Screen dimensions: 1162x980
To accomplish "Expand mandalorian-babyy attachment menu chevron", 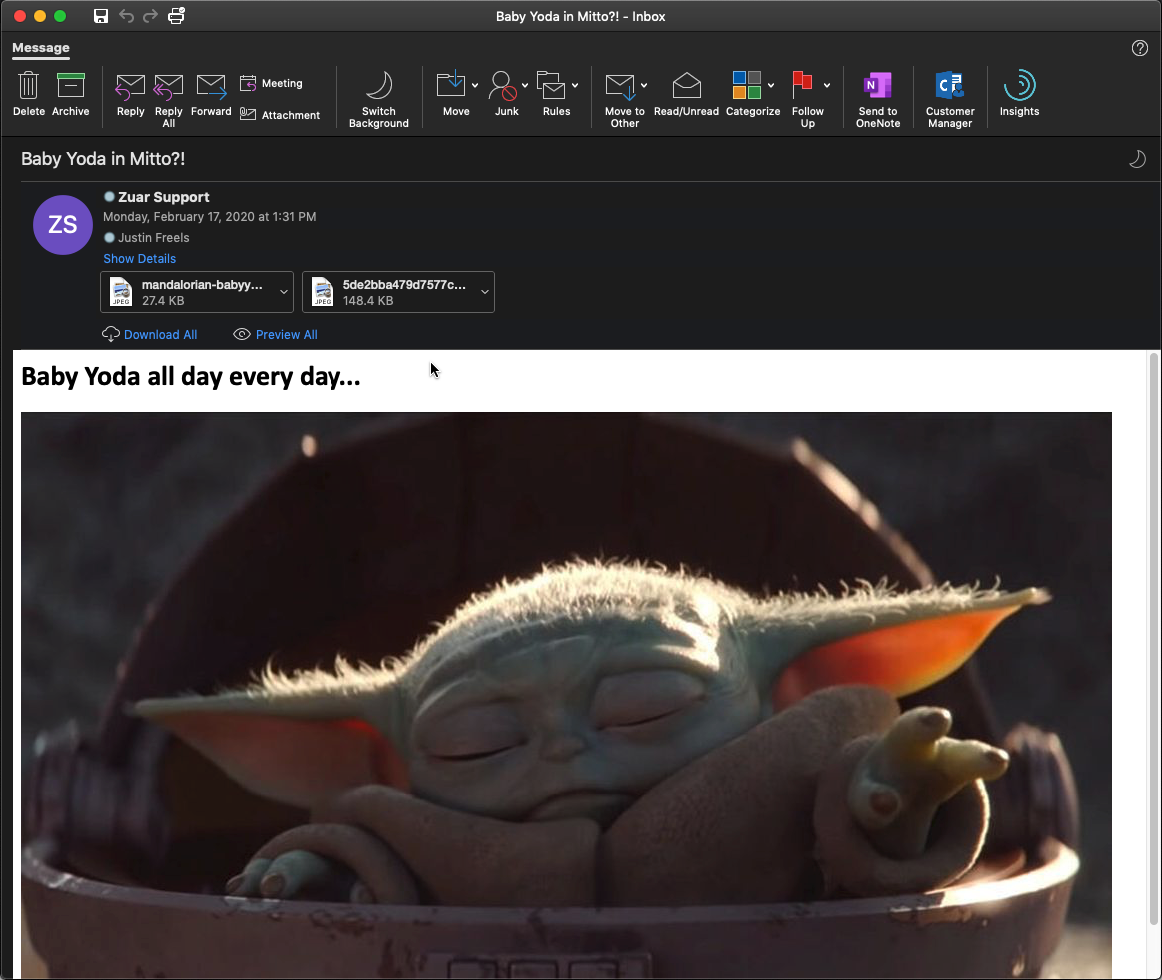I will (284, 292).
